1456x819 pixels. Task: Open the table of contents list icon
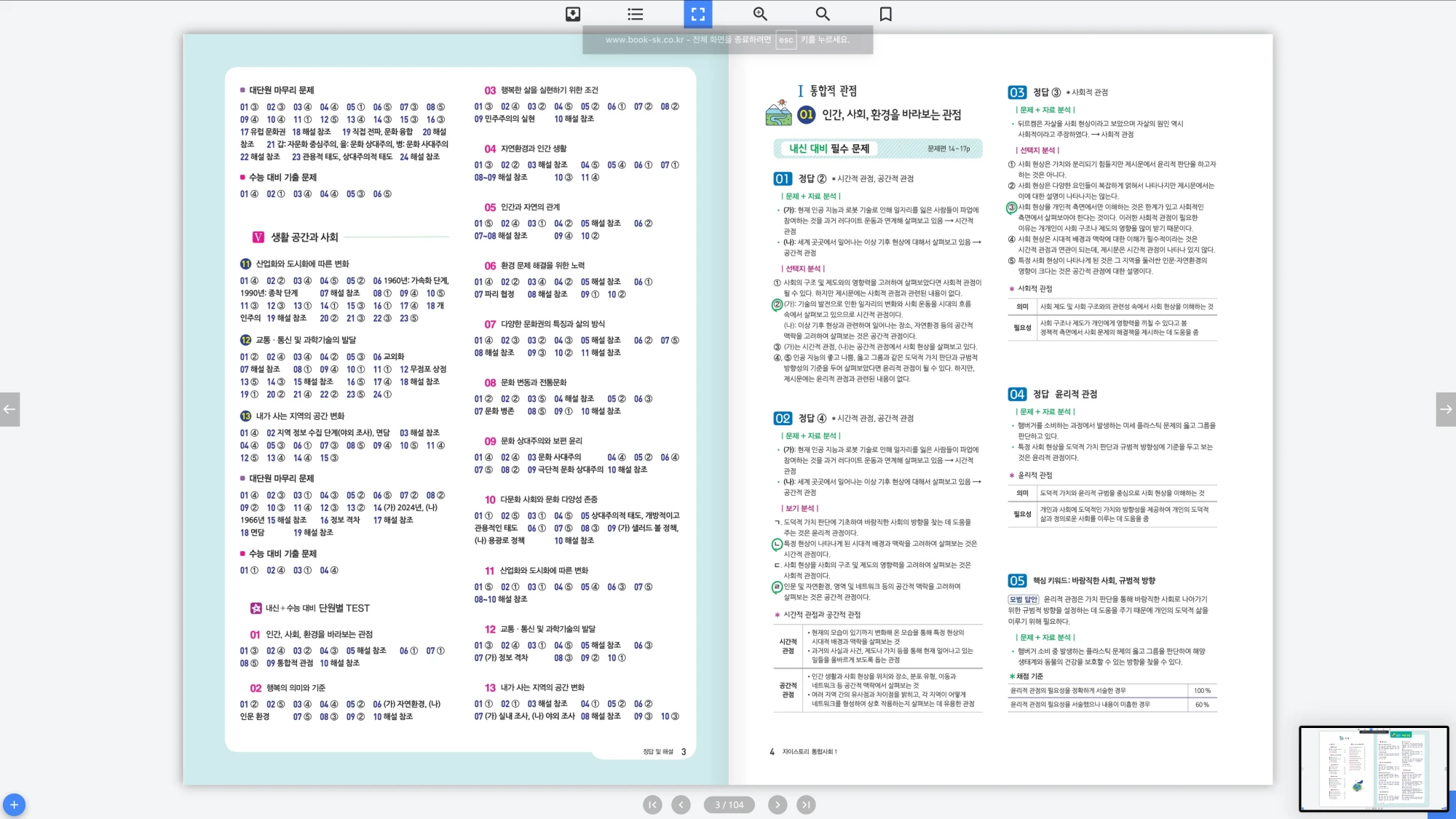(635, 14)
